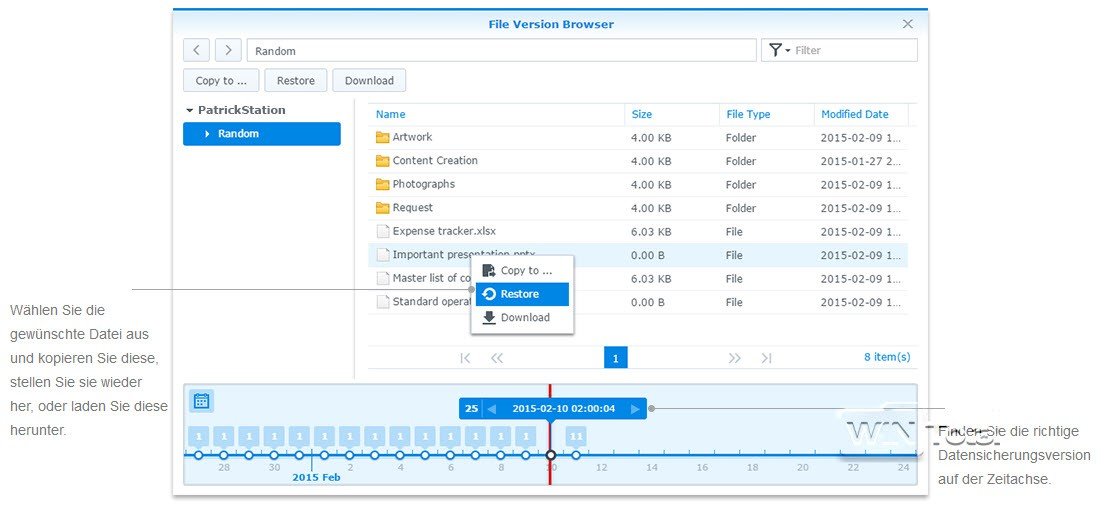
Task: Choose Copy to ... in context menu
Action: click(x=522, y=270)
